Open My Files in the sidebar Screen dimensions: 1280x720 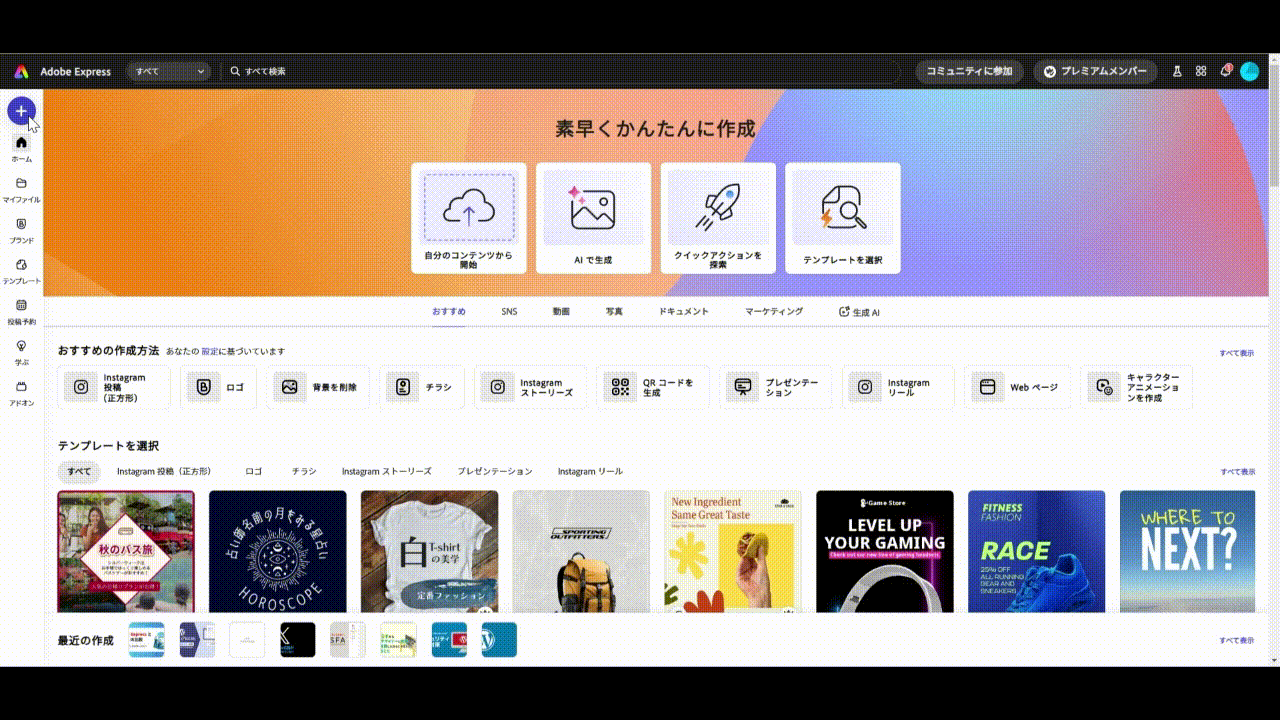(x=21, y=189)
